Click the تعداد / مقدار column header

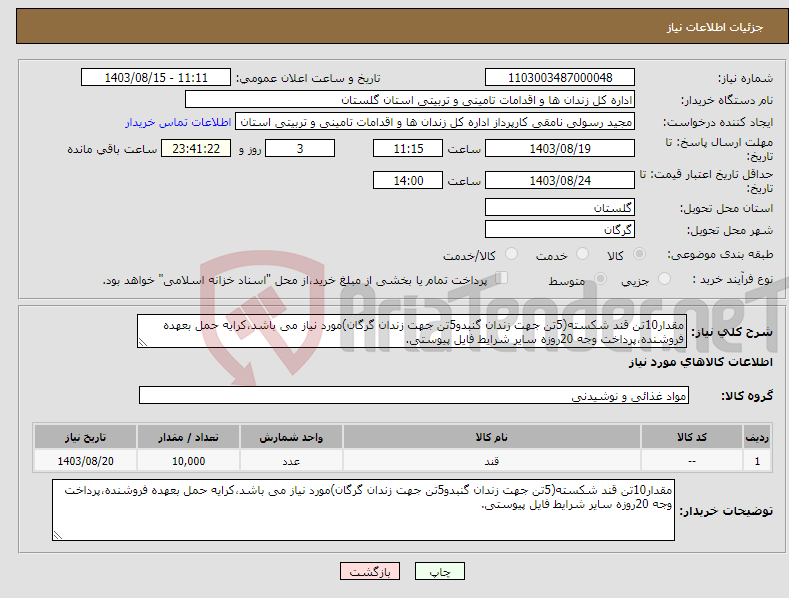(x=188, y=437)
